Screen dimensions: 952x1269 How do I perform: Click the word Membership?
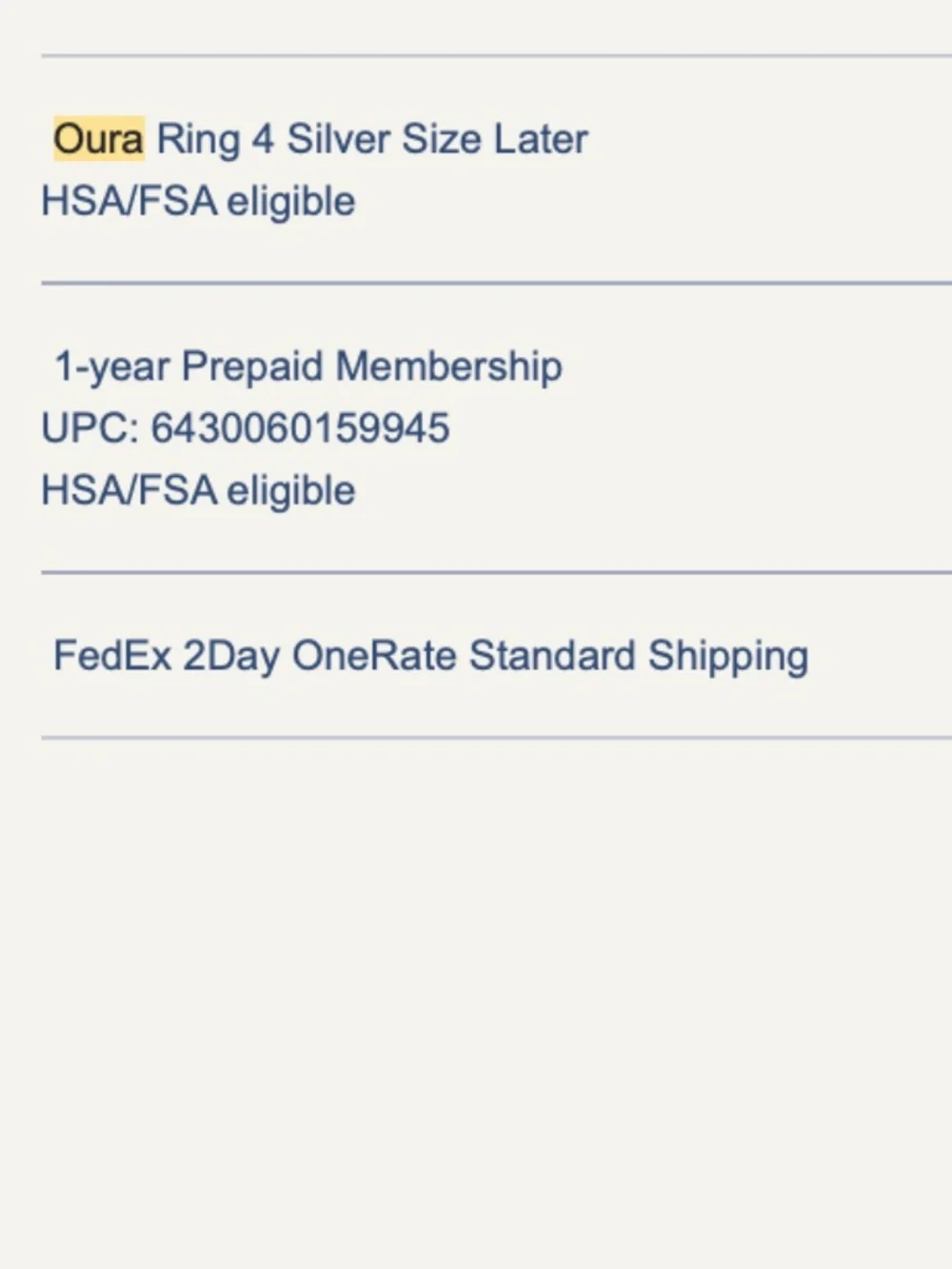click(x=448, y=367)
